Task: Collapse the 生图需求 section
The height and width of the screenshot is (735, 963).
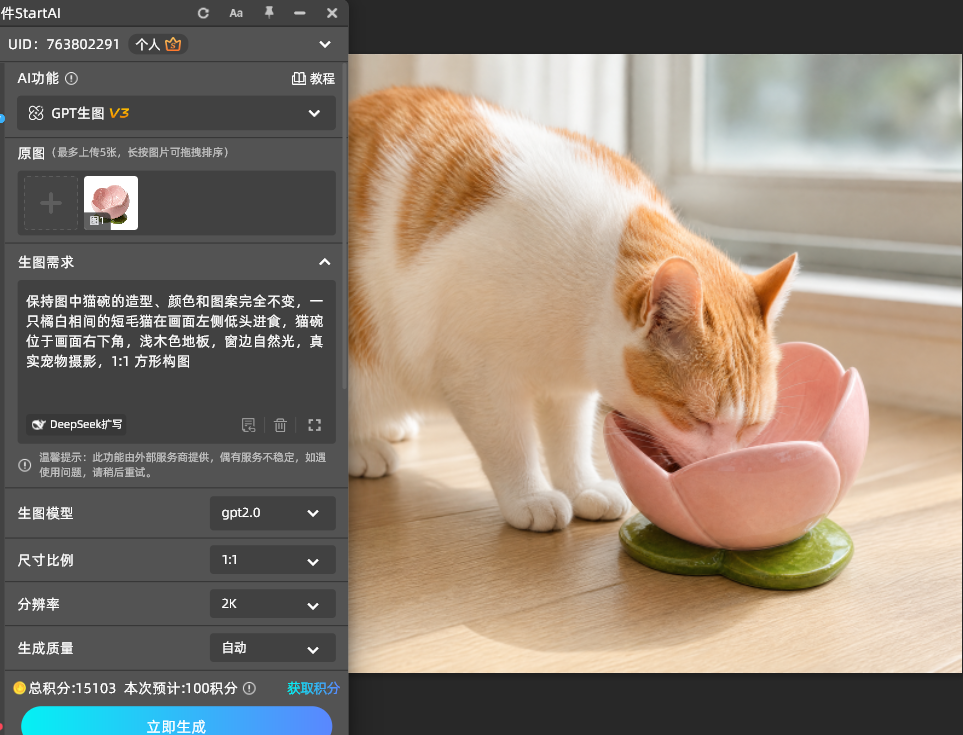Action: tap(325, 262)
